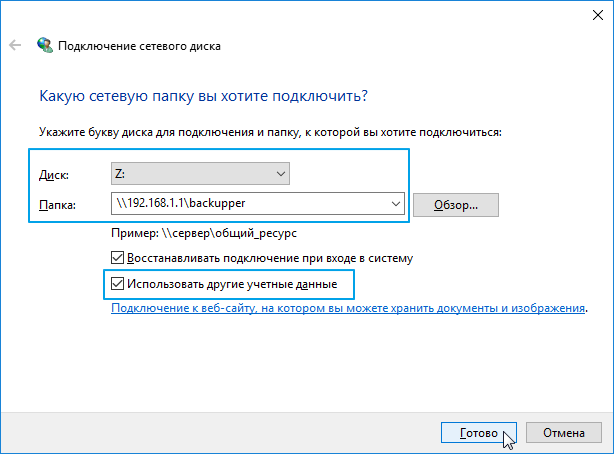Click the heading Какую сетевую папку вы хотите подключить
The image size is (614, 454).
point(204,96)
